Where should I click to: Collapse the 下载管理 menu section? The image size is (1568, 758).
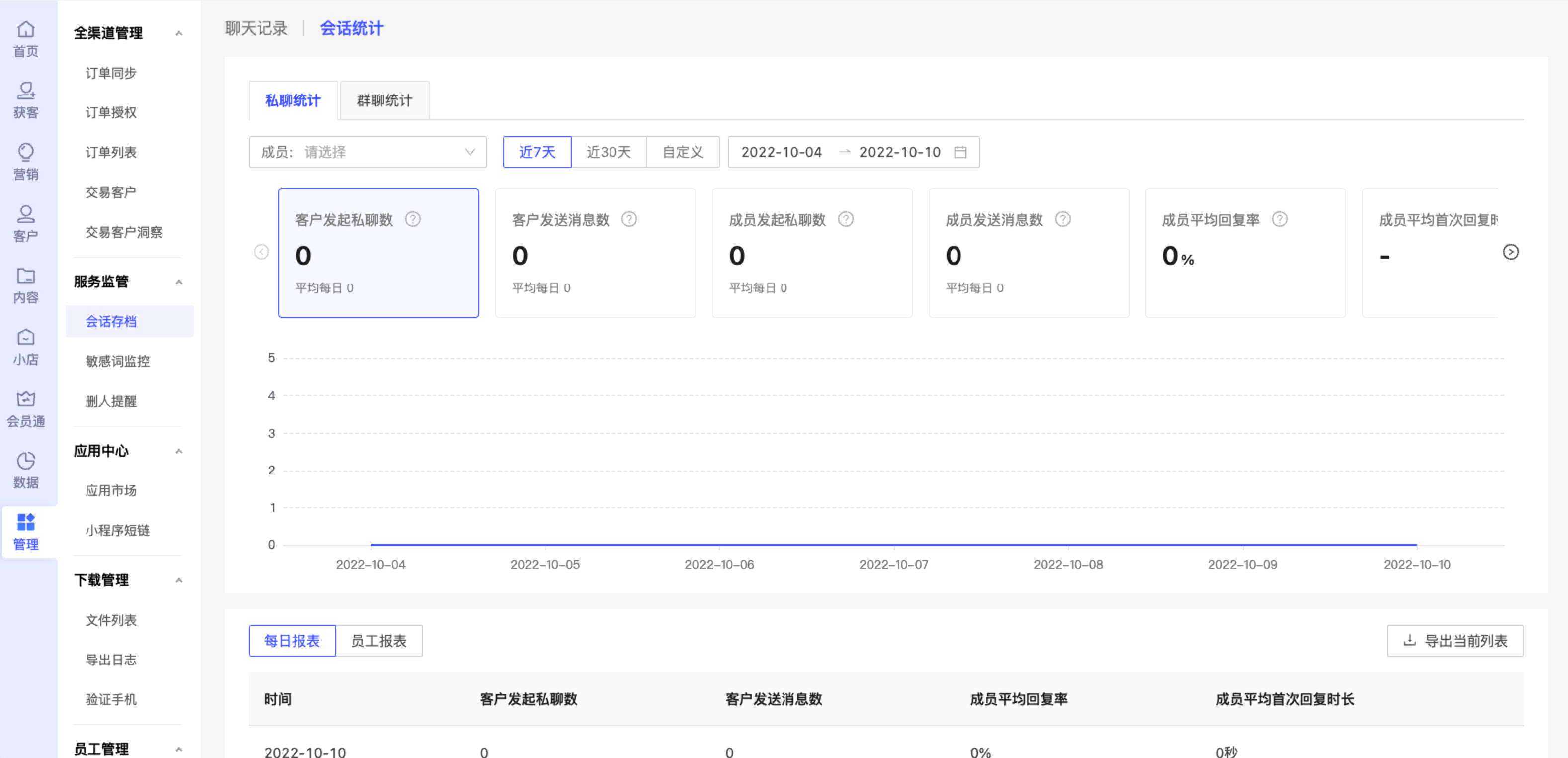pos(179,580)
